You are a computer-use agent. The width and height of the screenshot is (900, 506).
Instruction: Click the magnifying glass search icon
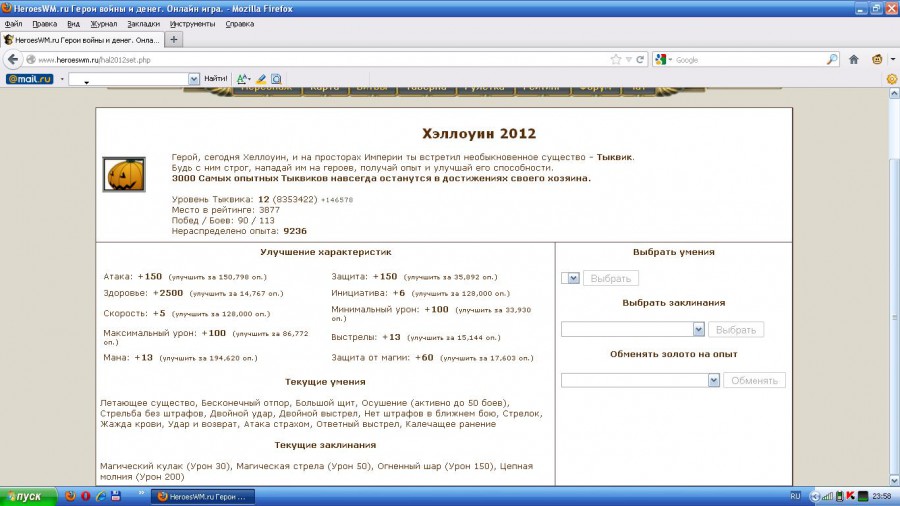(832, 59)
